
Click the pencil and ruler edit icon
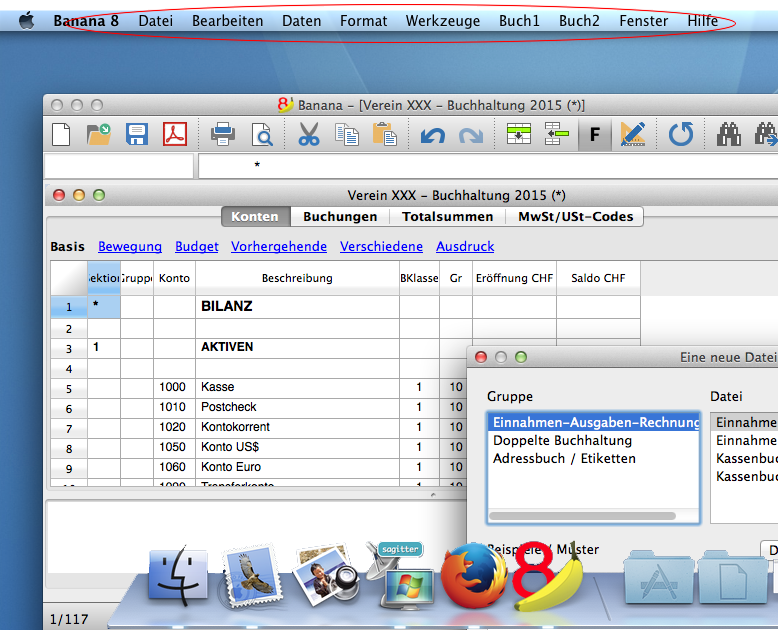click(633, 134)
